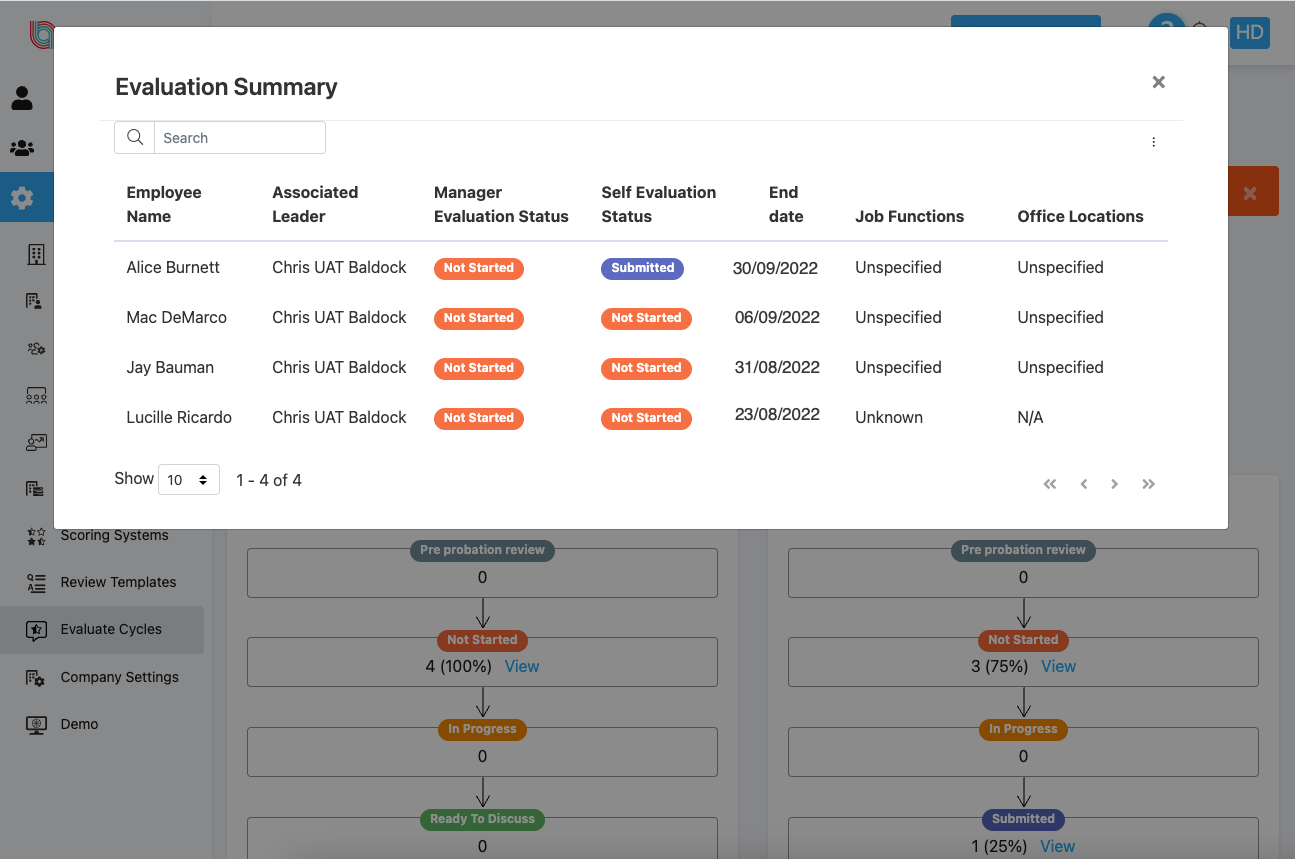Open the three-dot options menu in dialog
This screenshot has width=1295, height=859.
point(1153,142)
